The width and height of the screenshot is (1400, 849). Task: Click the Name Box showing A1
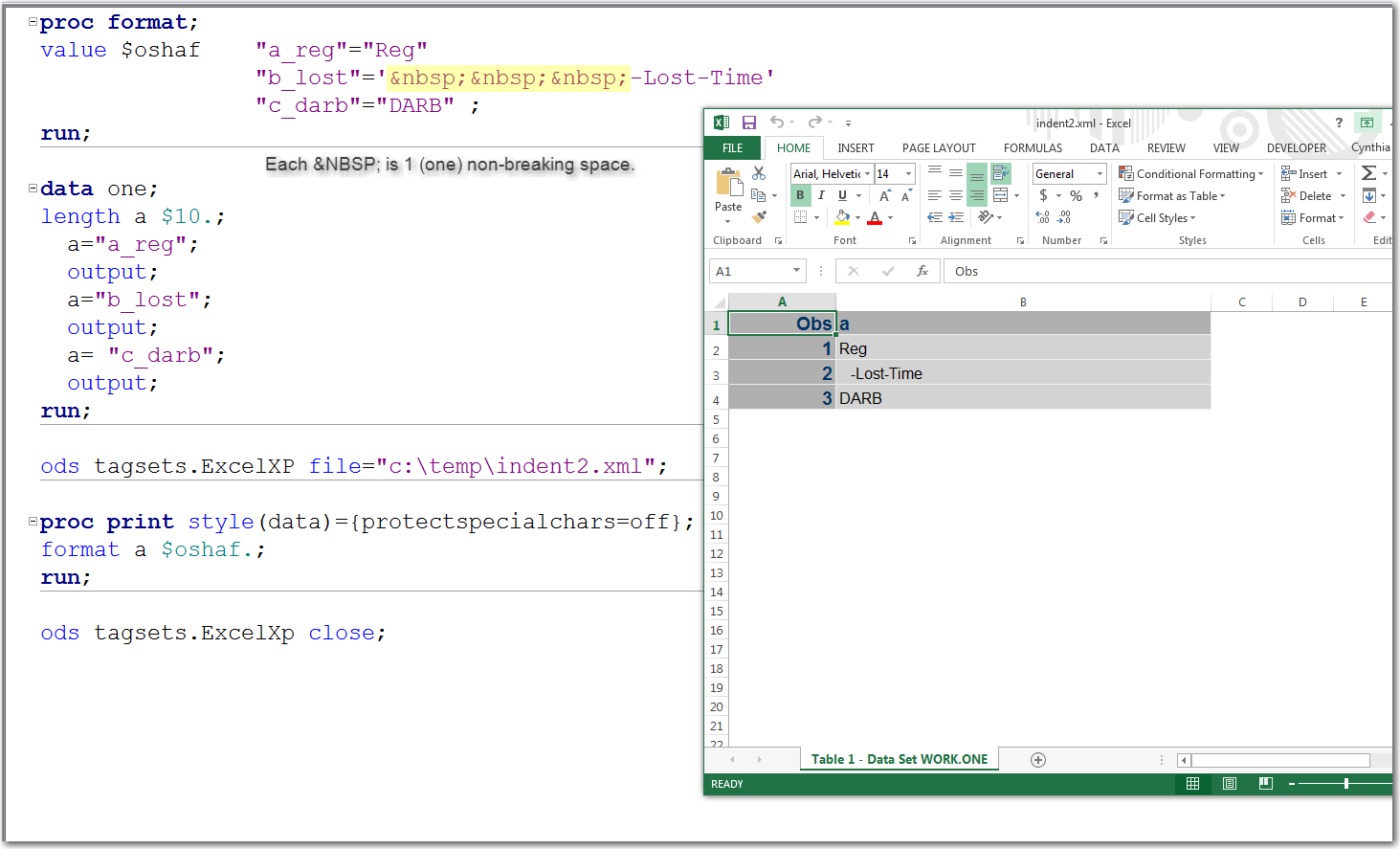point(751,271)
